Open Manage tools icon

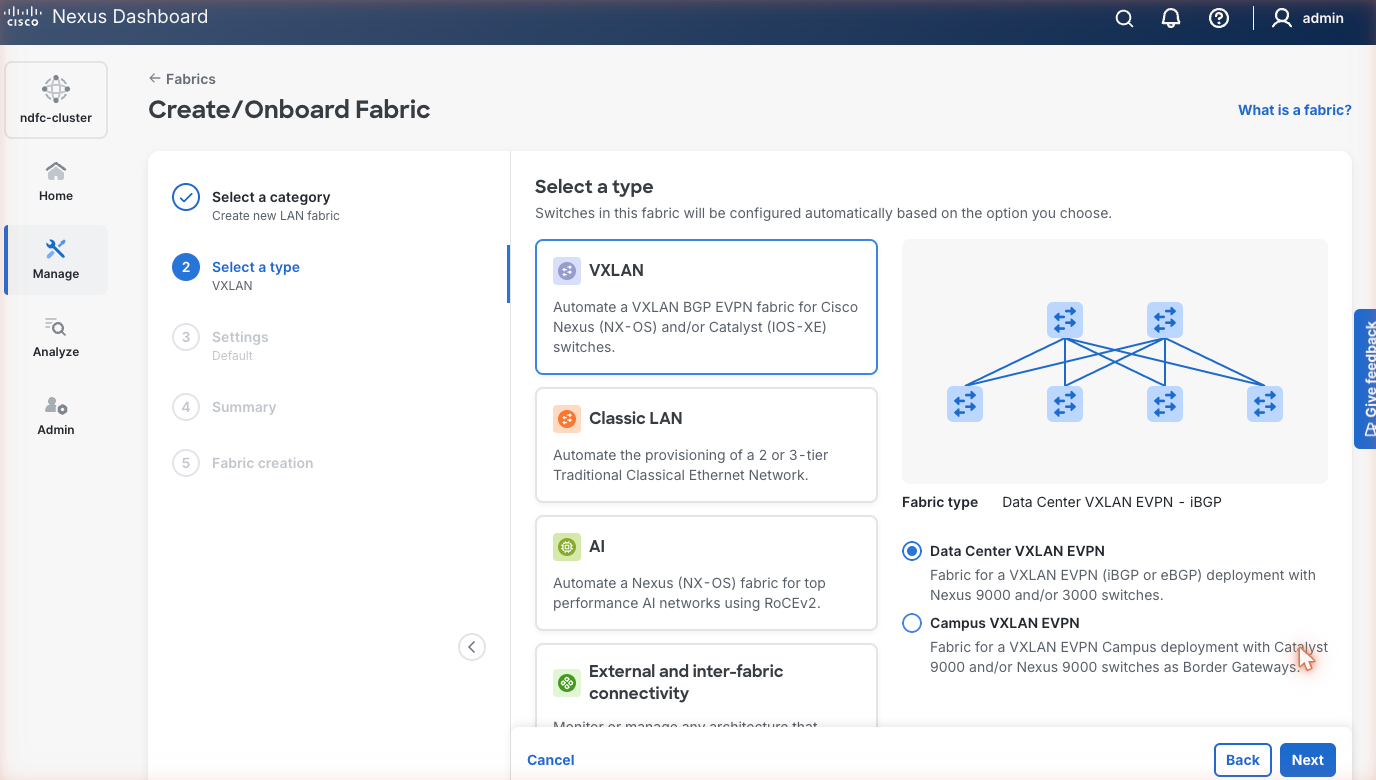click(56, 248)
